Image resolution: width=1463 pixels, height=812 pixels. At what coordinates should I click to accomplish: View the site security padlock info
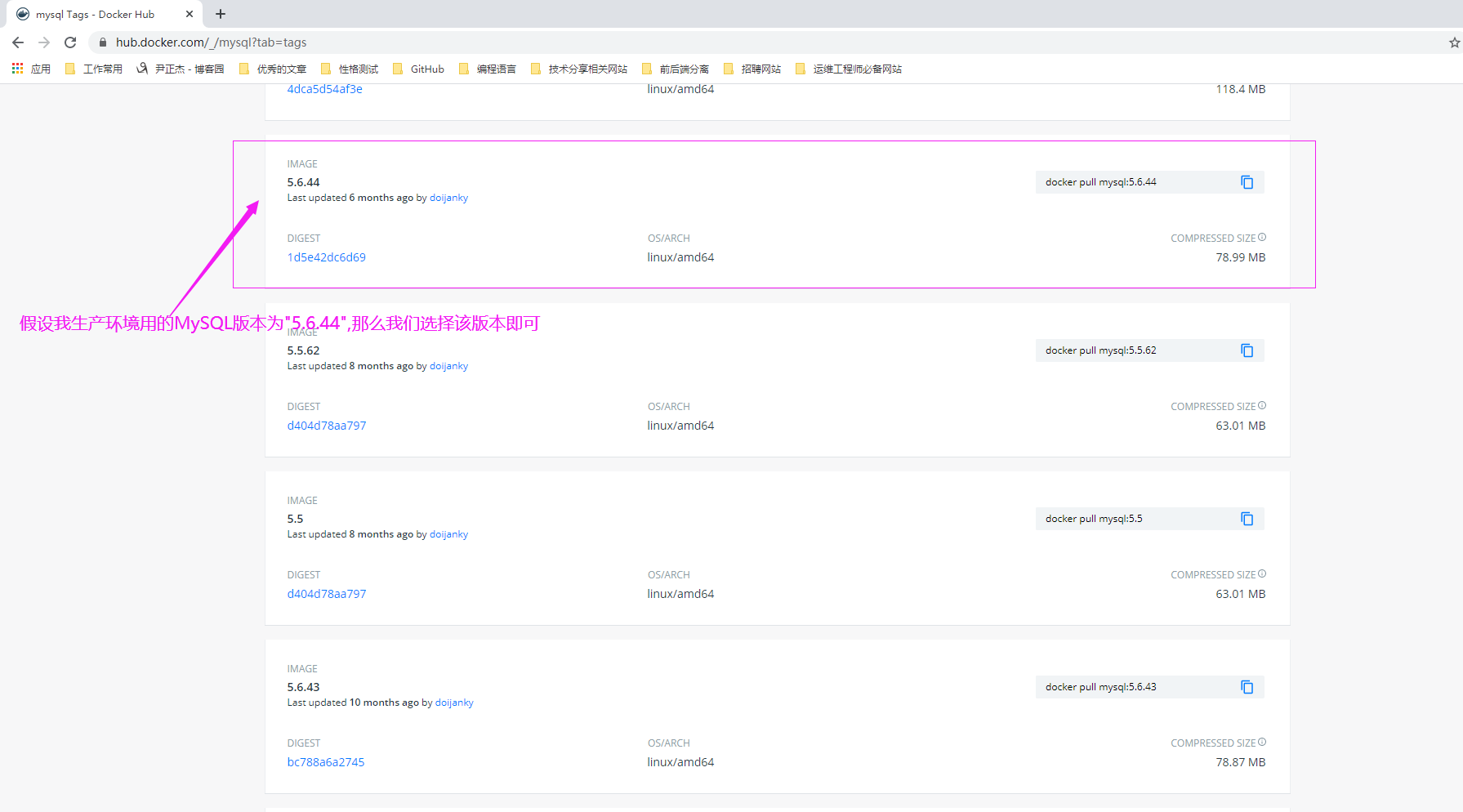click(103, 42)
